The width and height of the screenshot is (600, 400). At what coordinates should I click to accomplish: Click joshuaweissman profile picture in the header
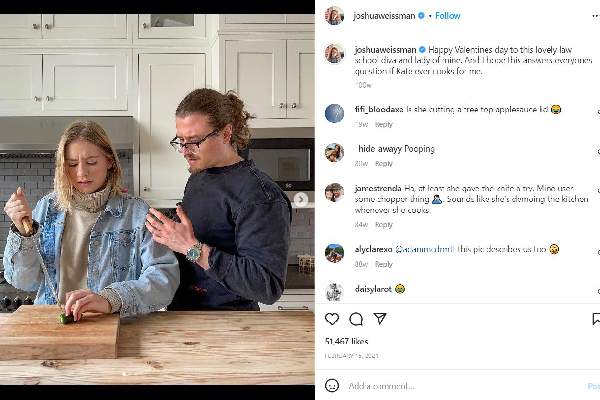[334, 16]
